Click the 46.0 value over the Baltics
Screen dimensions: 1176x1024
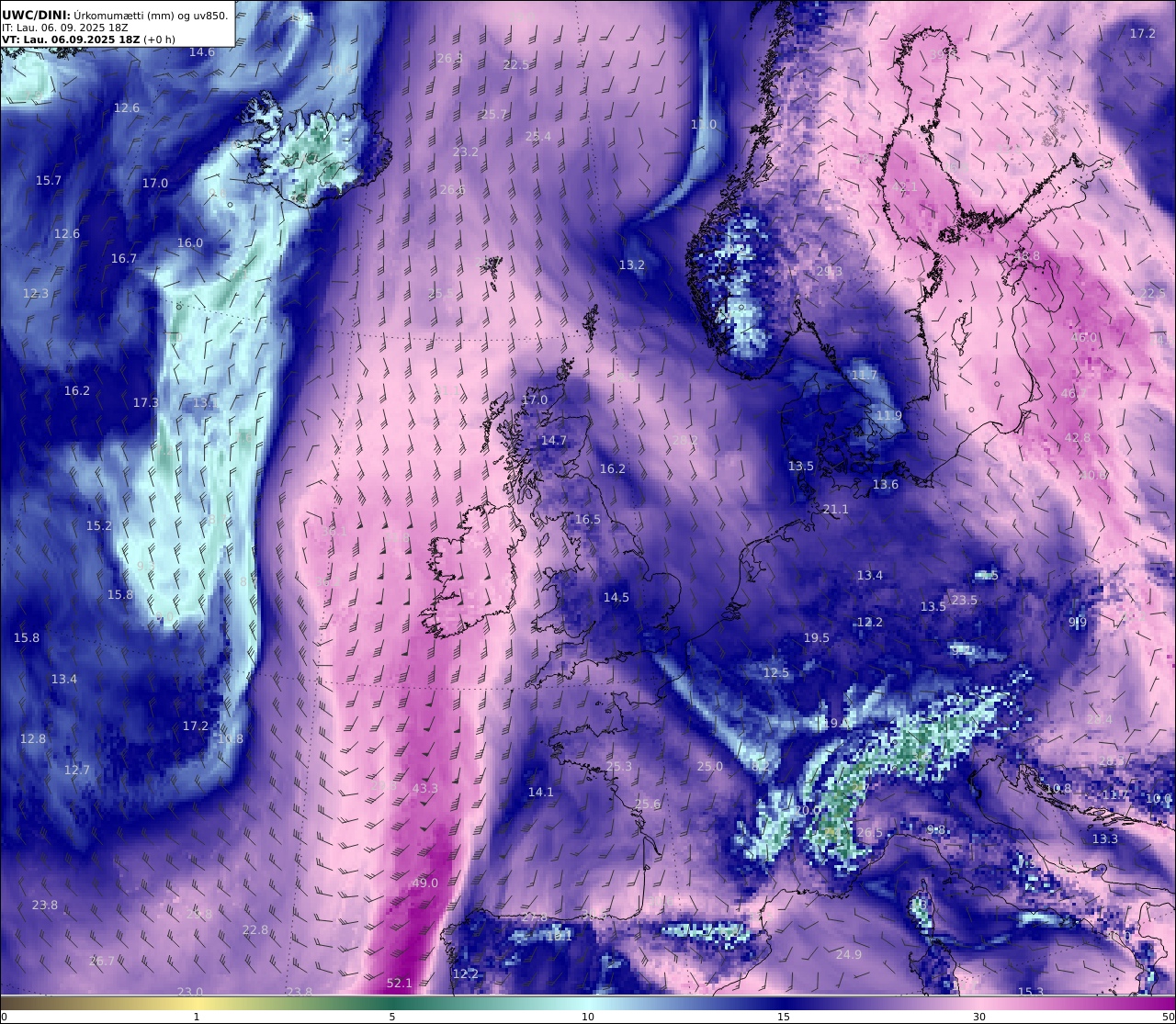1084,337
